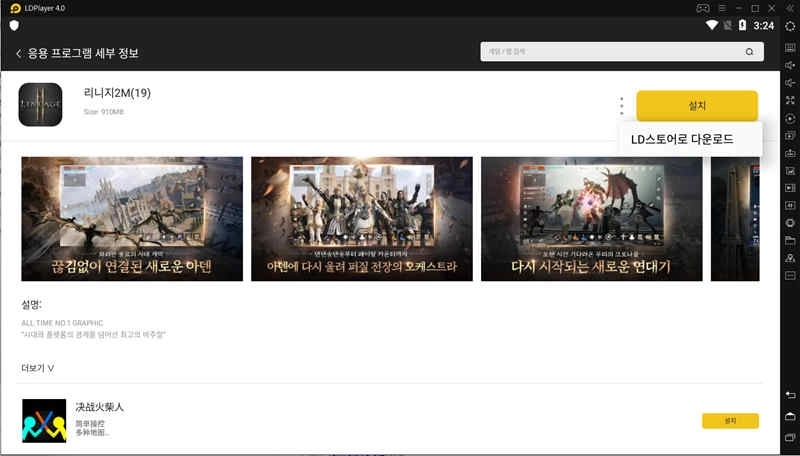
Task: Open recent apps from the sidebar
Action: pos(790,437)
